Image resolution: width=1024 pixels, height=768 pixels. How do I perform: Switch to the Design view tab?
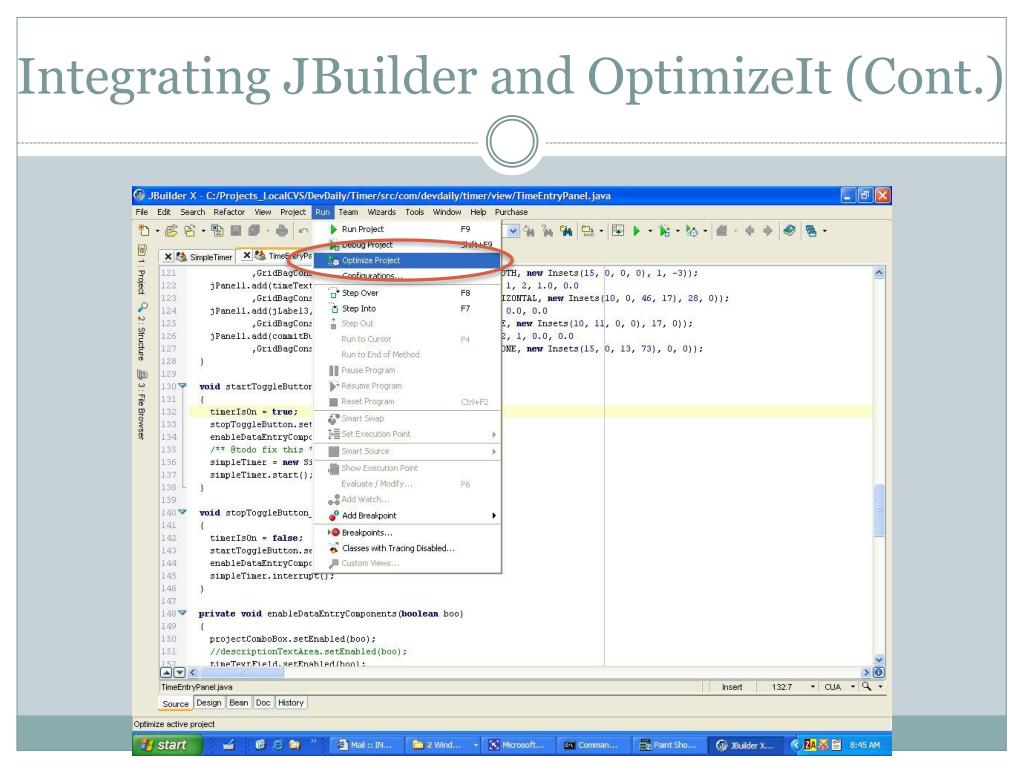(x=209, y=703)
